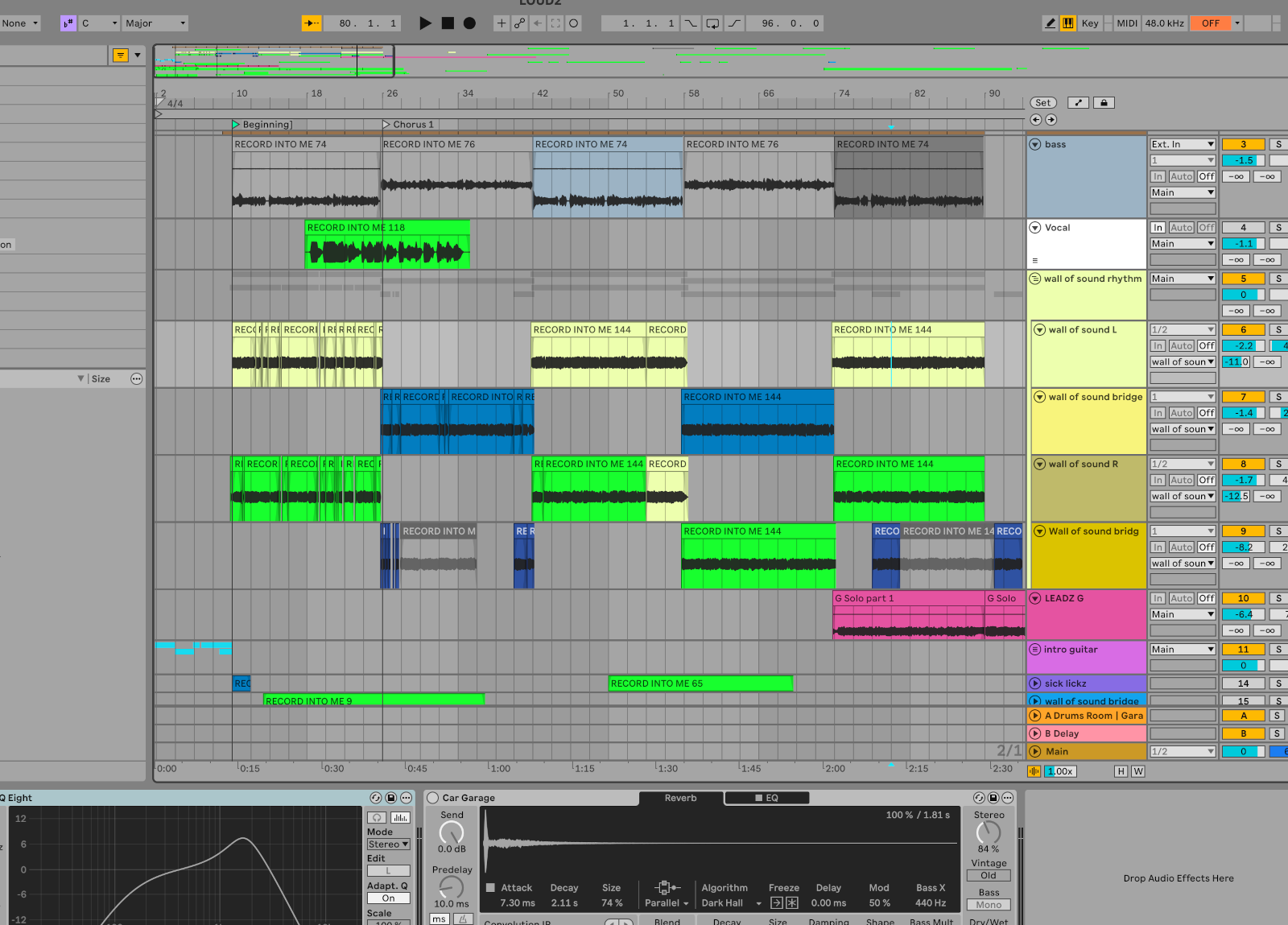Open the EQ Eight Mode Stereo dropdown
The height and width of the screenshot is (925, 1288).
(x=389, y=844)
